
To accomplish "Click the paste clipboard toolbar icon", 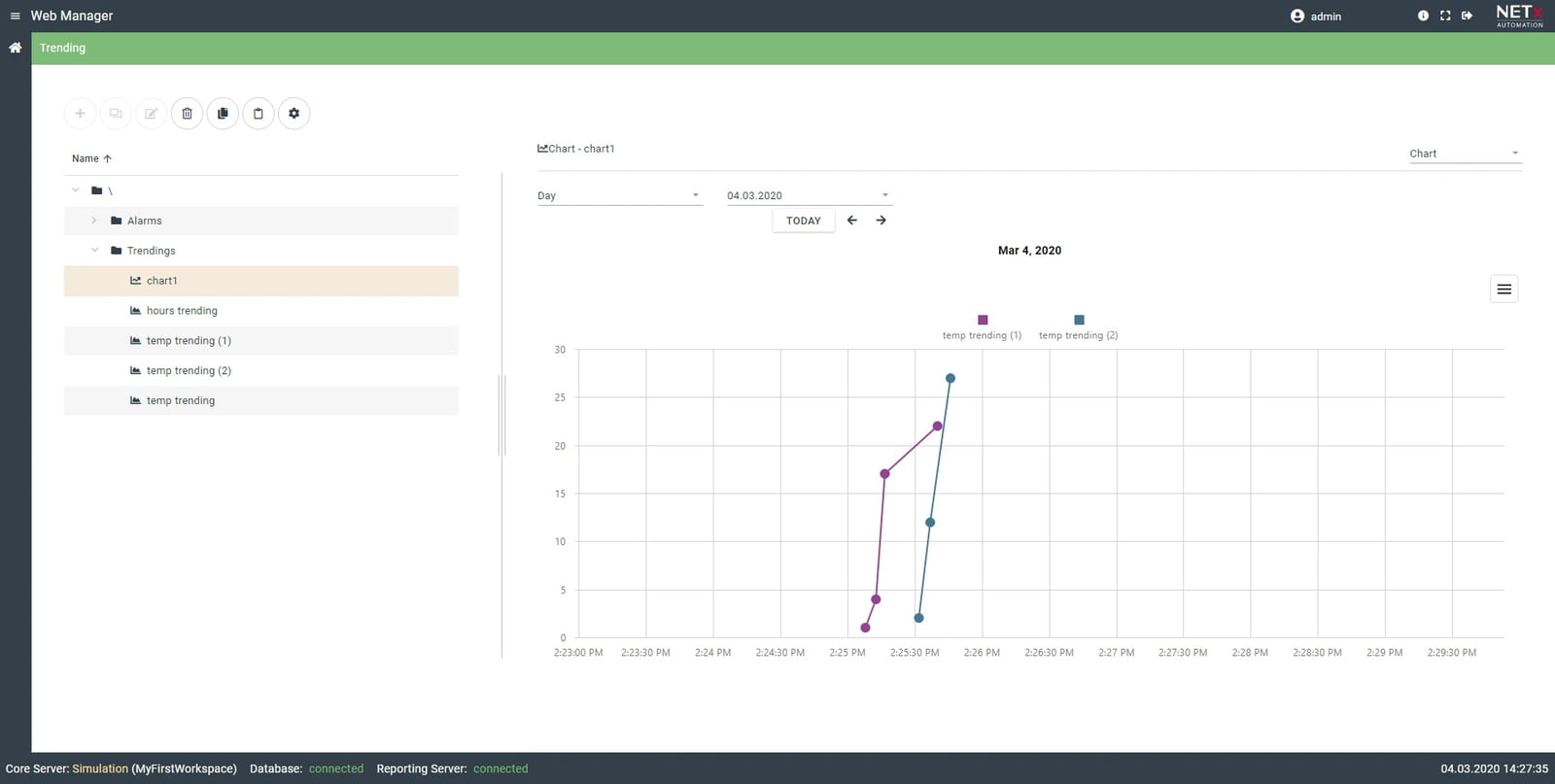I will tap(259, 114).
